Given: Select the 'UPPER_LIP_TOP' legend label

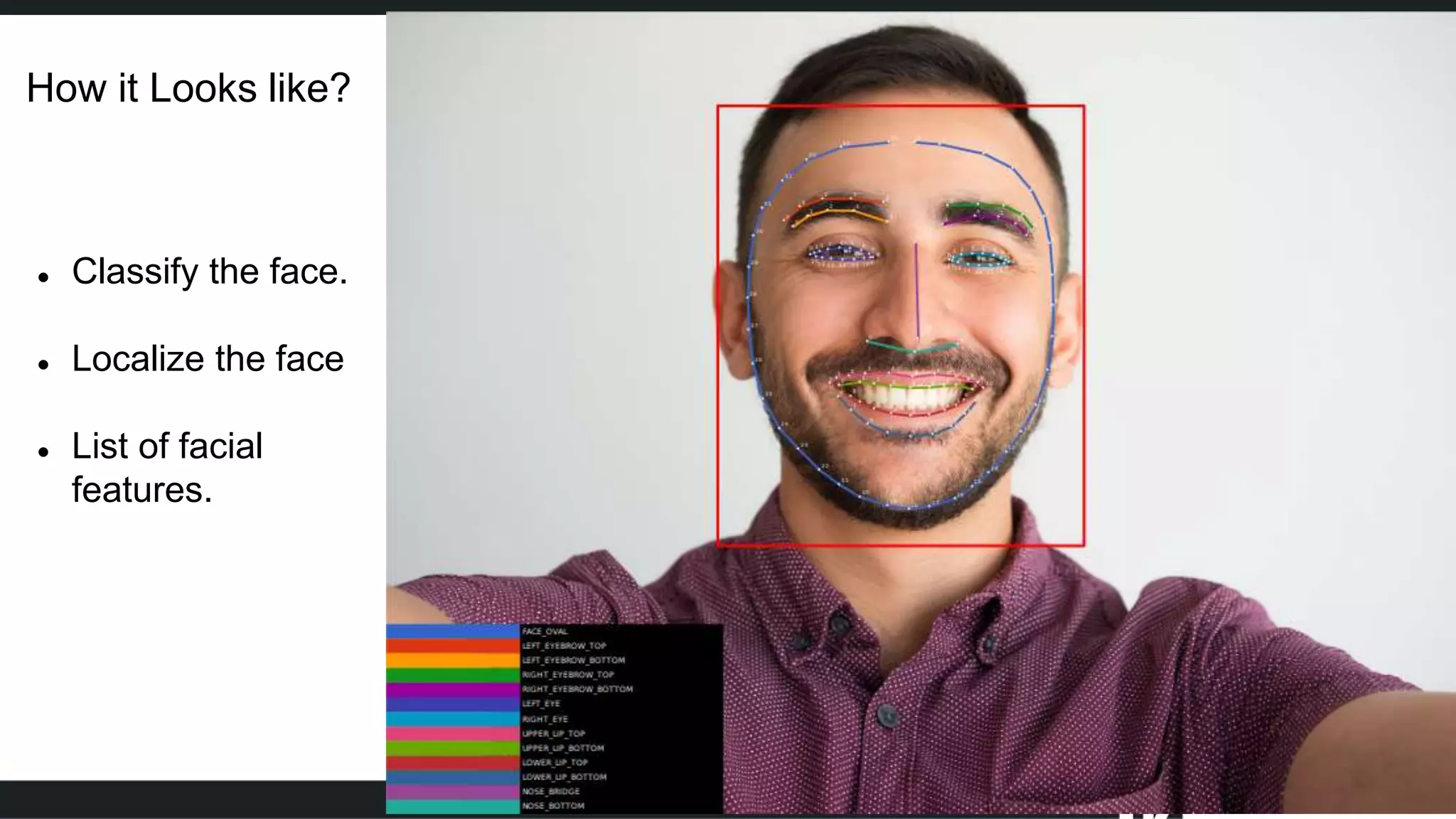Looking at the screenshot, I should (553, 733).
